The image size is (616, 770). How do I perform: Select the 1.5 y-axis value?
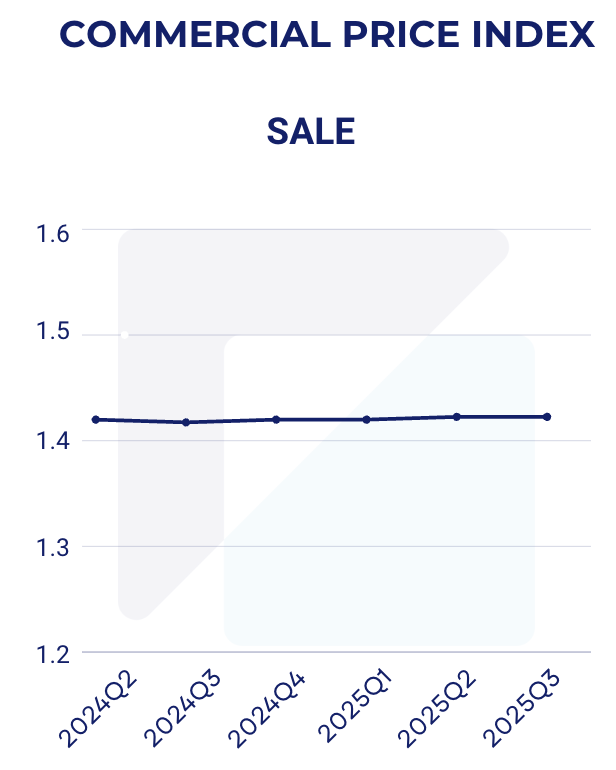point(52,334)
